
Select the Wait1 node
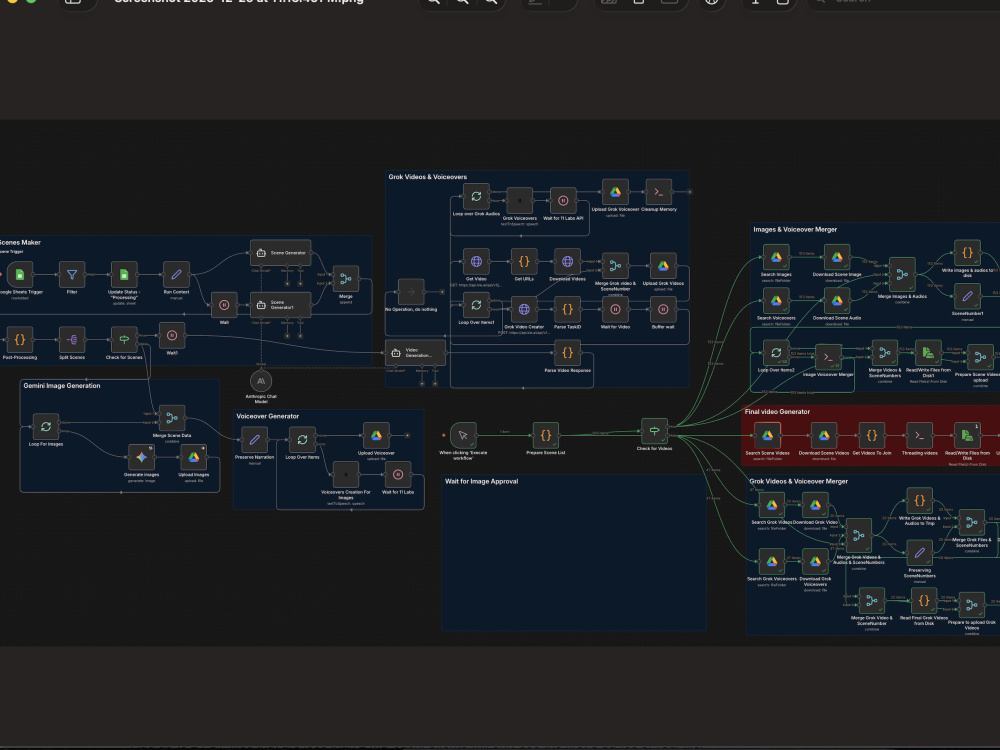point(172,335)
